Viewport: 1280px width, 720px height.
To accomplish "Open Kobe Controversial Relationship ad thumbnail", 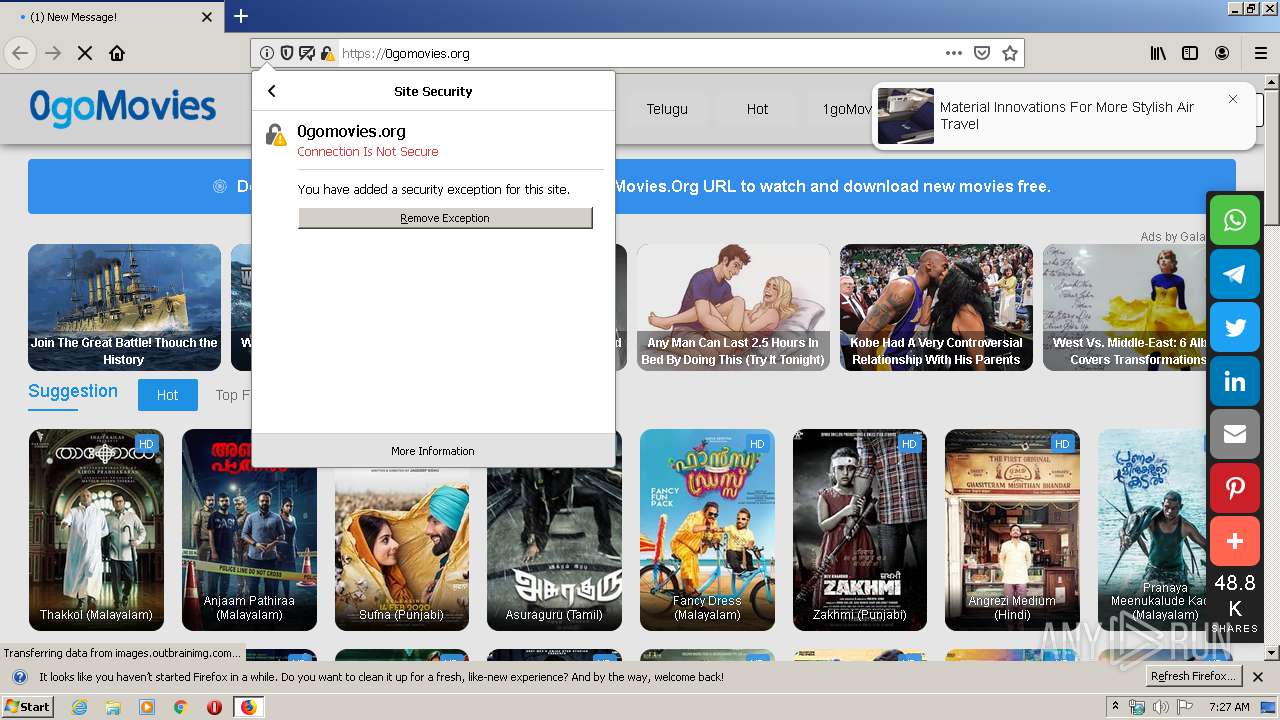I will pos(936,307).
